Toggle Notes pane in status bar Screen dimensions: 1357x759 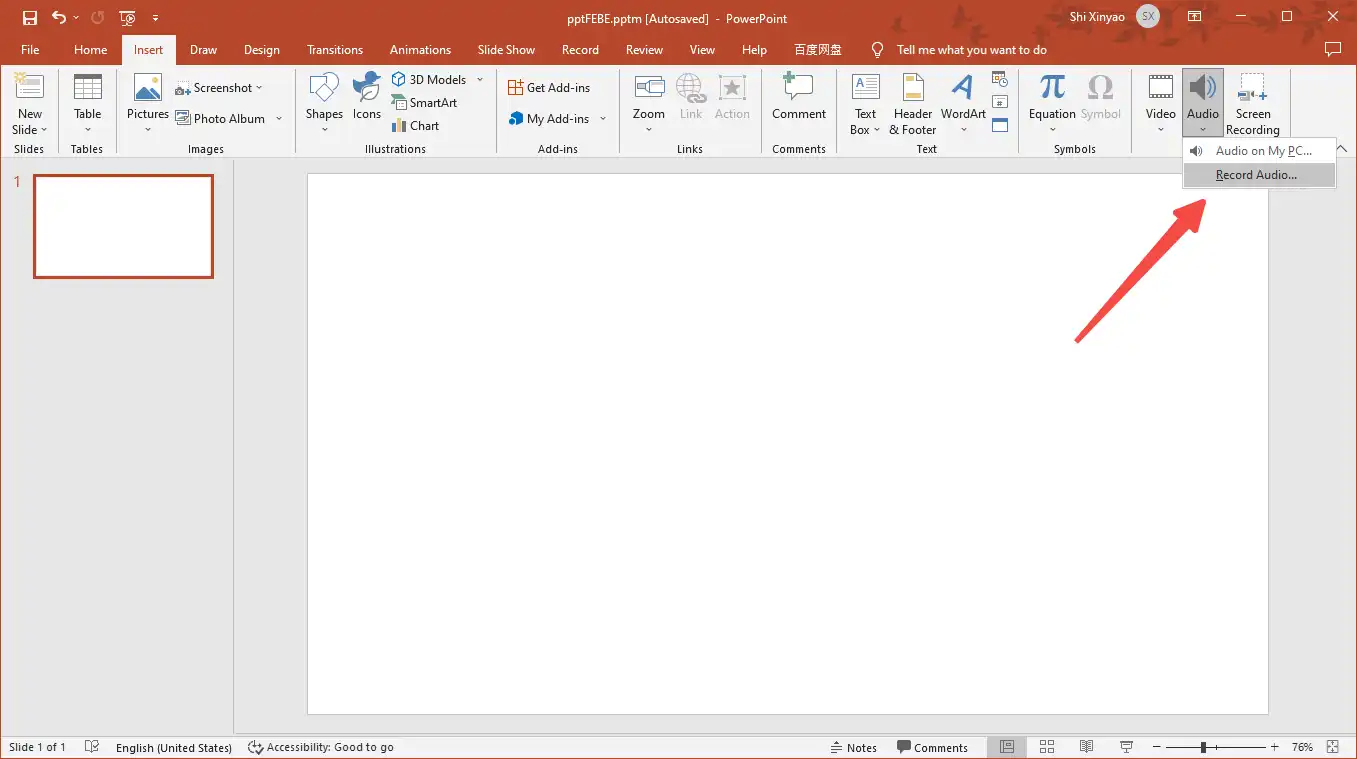click(x=854, y=747)
